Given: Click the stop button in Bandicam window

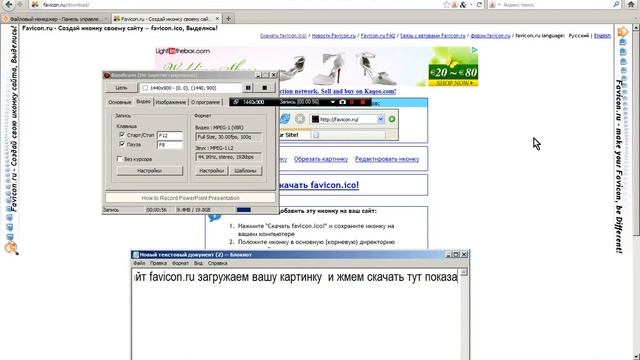Looking at the screenshot, I should [264, 88].
